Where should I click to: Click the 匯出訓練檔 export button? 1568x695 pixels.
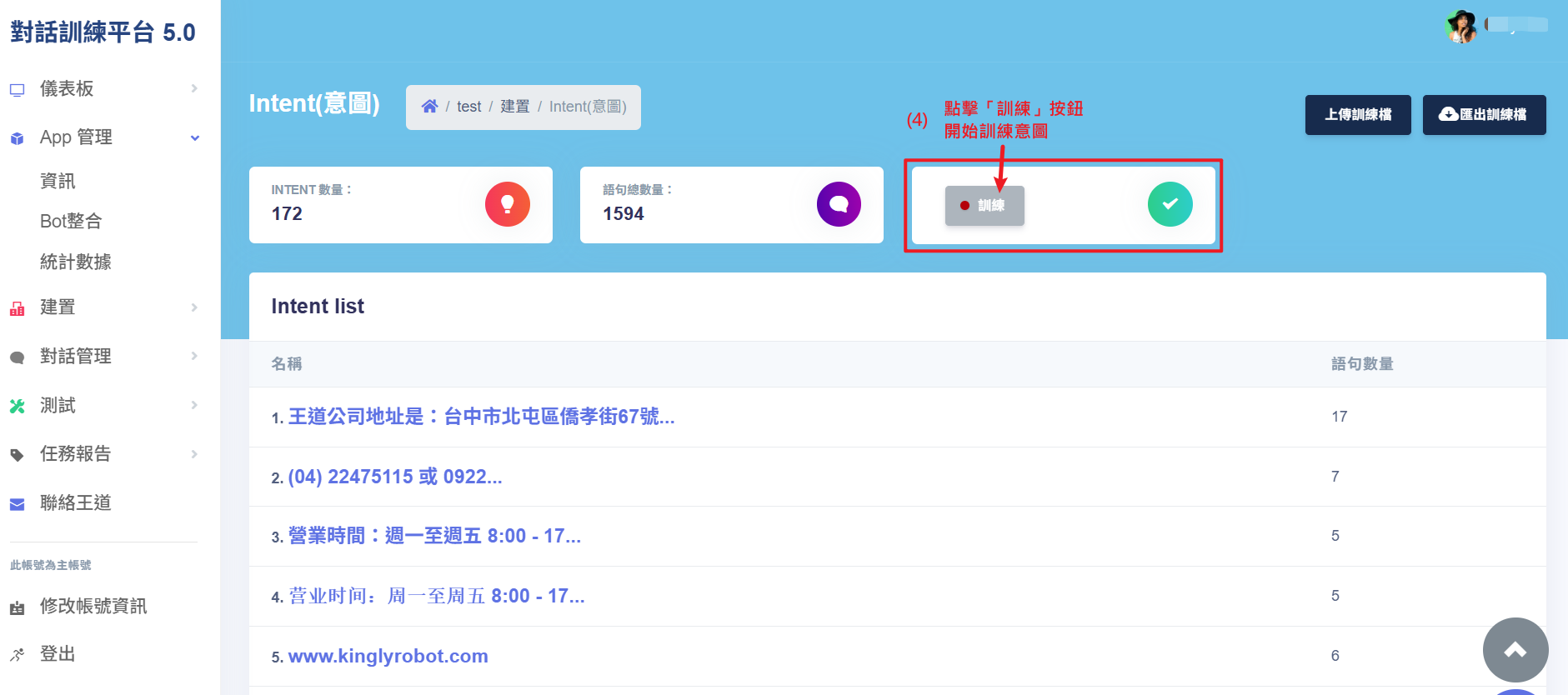(x=1483, y=115)
